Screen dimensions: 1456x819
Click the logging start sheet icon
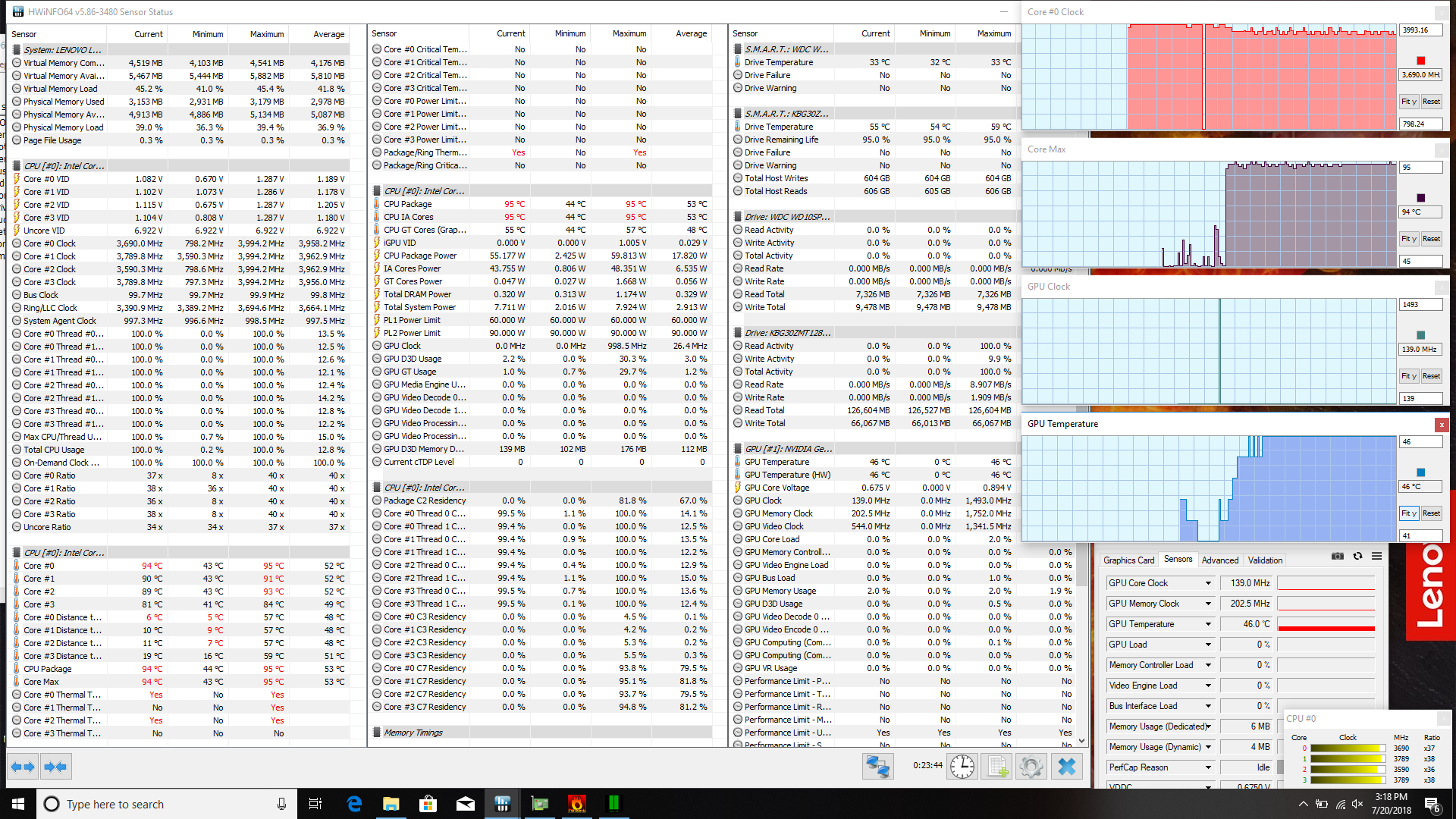coord(996,767)
